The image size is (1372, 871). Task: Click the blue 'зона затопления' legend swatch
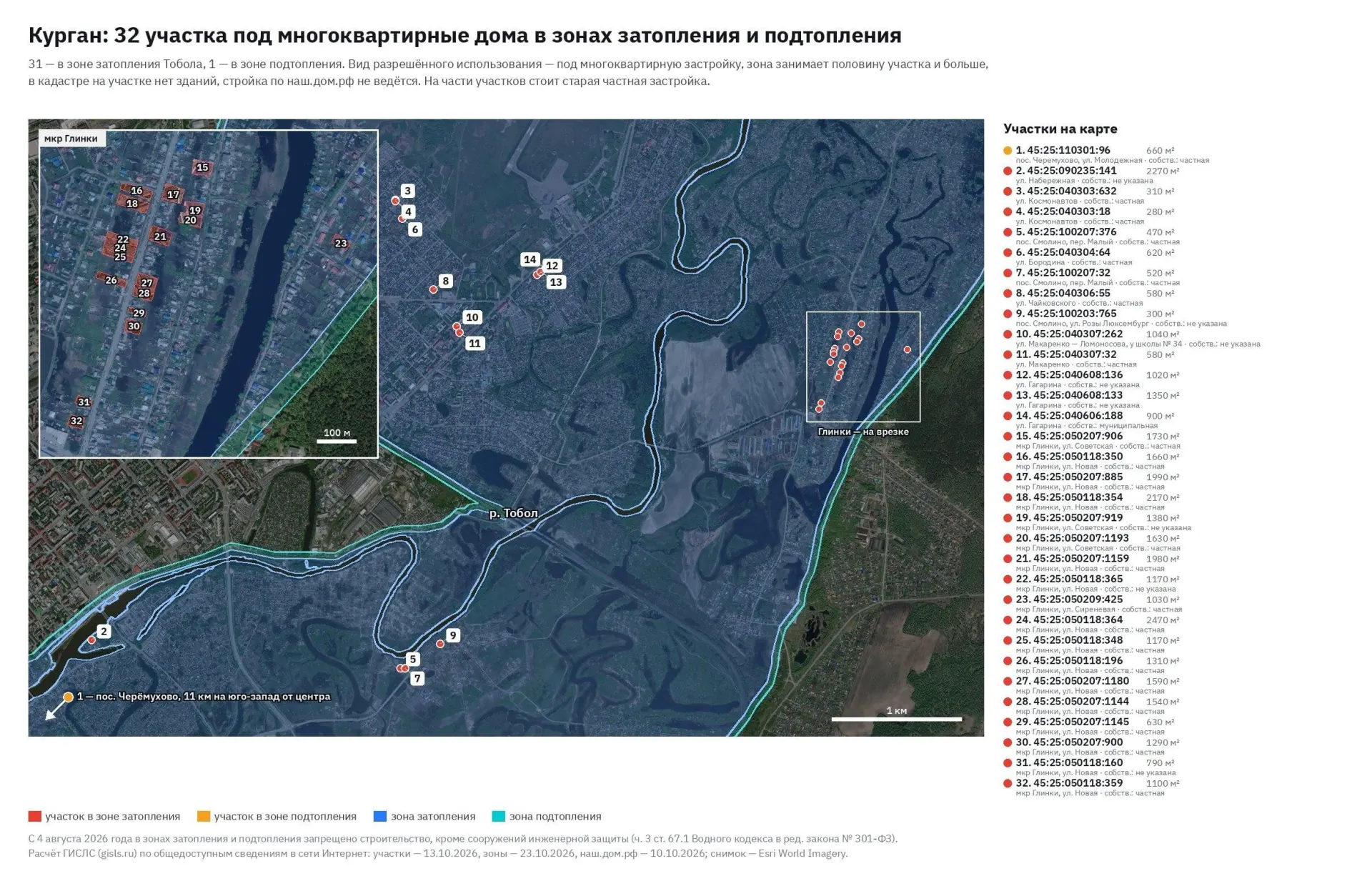[380, 816]
